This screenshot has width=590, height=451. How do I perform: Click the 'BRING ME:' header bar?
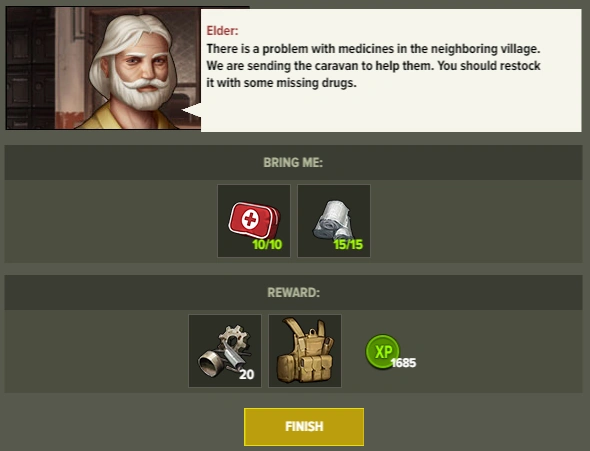coord(293,162)
